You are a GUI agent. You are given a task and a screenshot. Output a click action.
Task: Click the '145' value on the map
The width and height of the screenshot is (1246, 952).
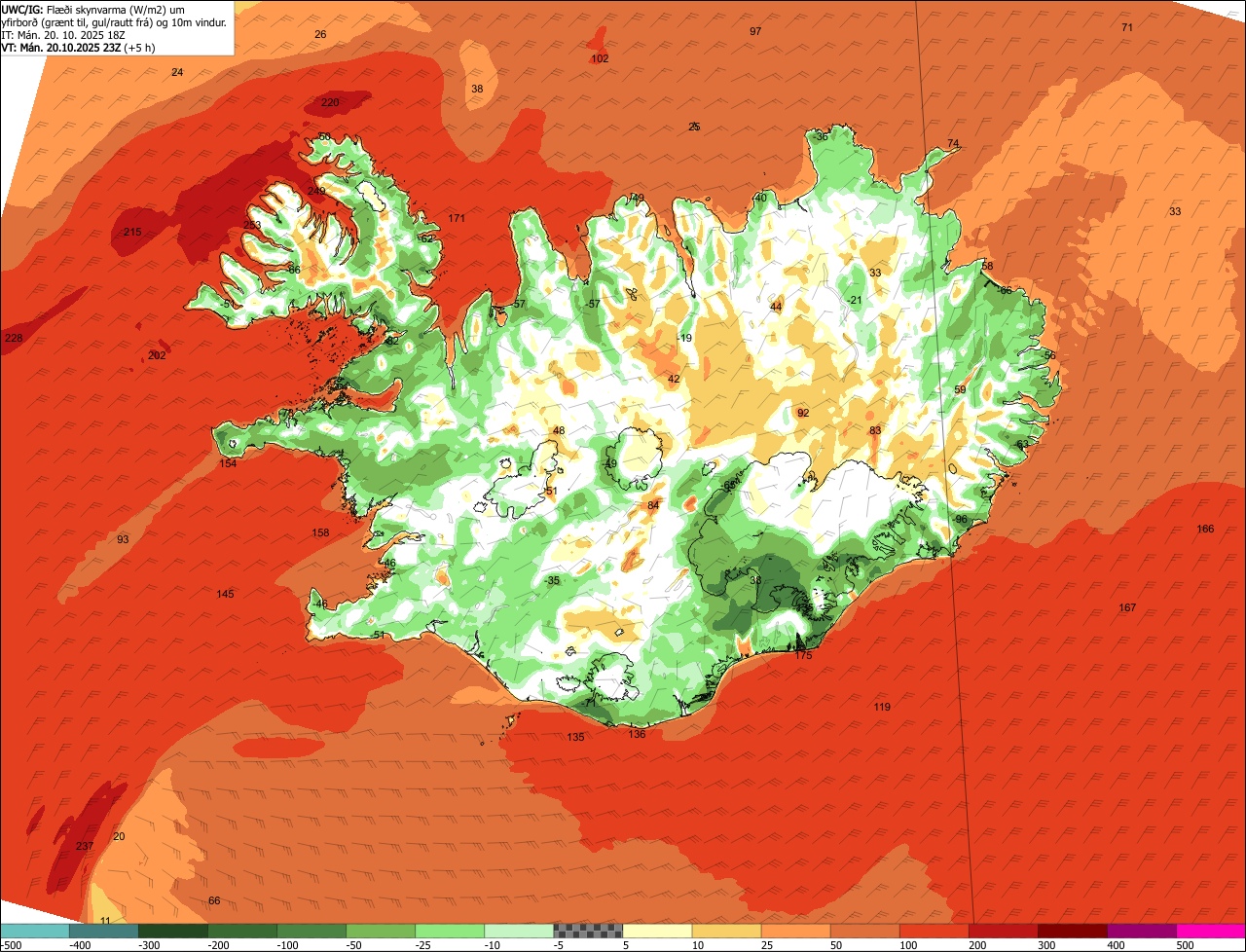pyautogui.click(x=225, y=594)
